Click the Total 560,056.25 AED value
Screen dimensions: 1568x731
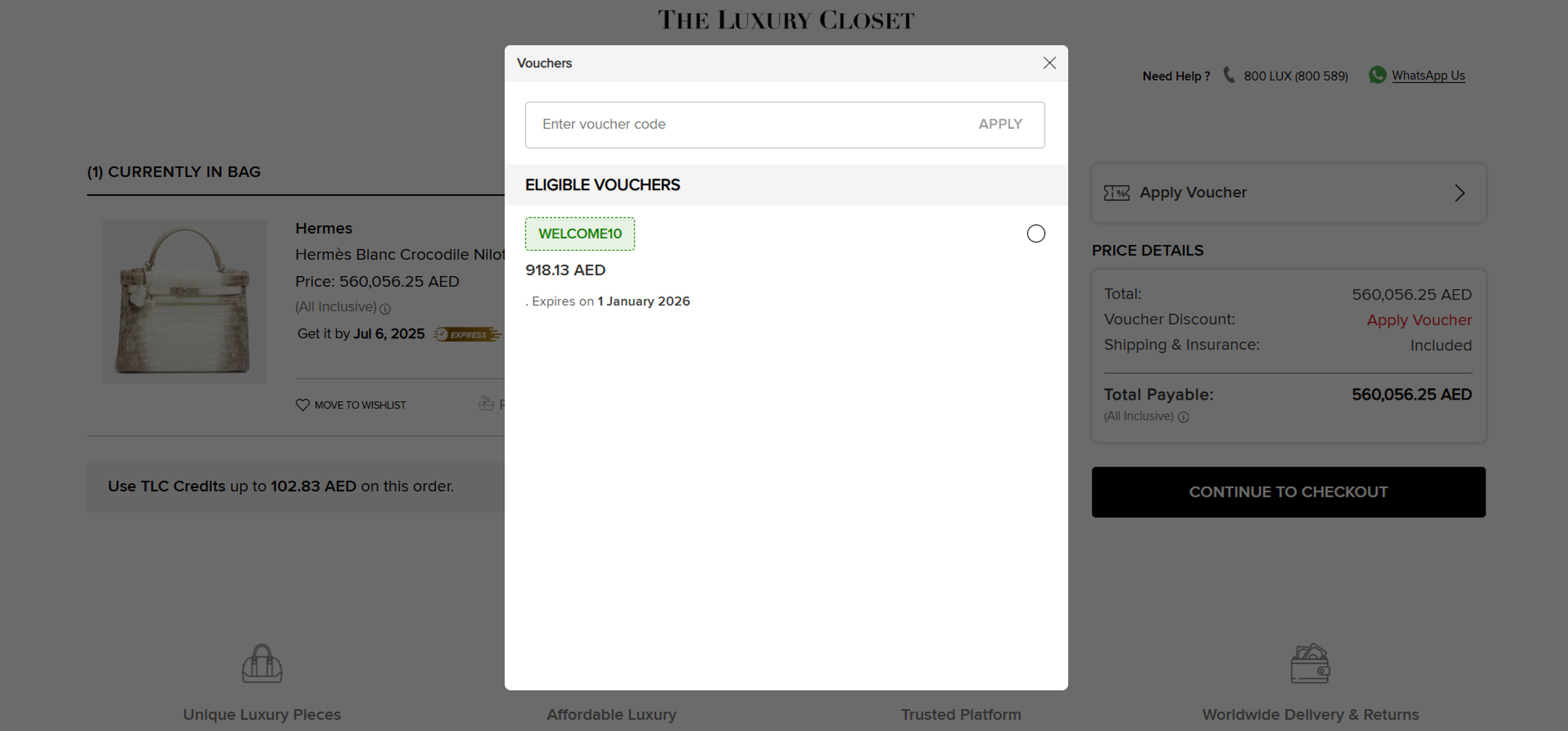click(1412, 295)
